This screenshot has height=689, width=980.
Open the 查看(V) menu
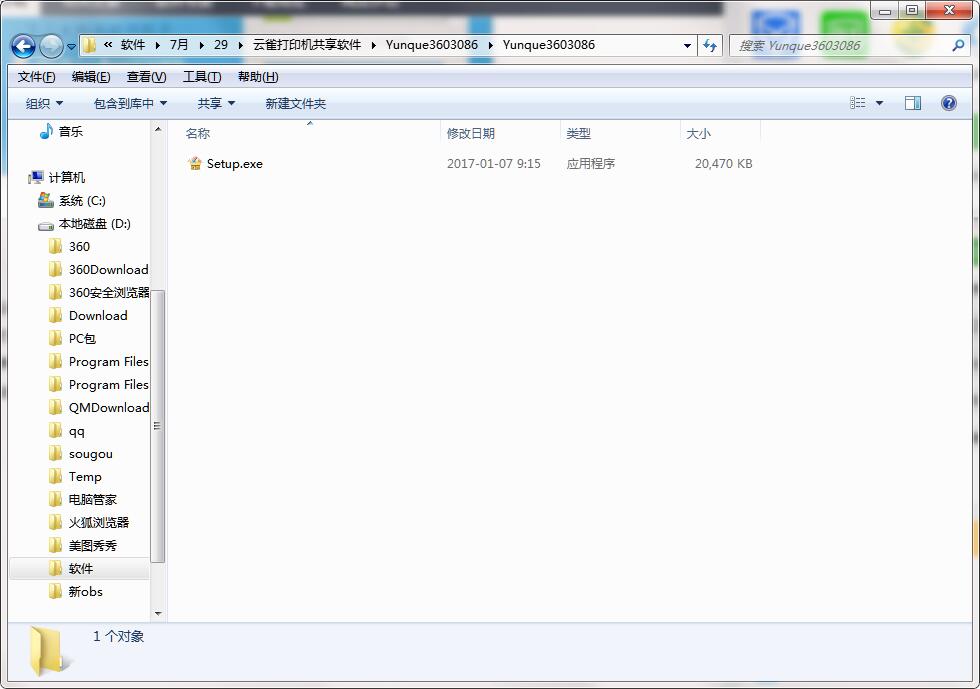click(146, 77)
